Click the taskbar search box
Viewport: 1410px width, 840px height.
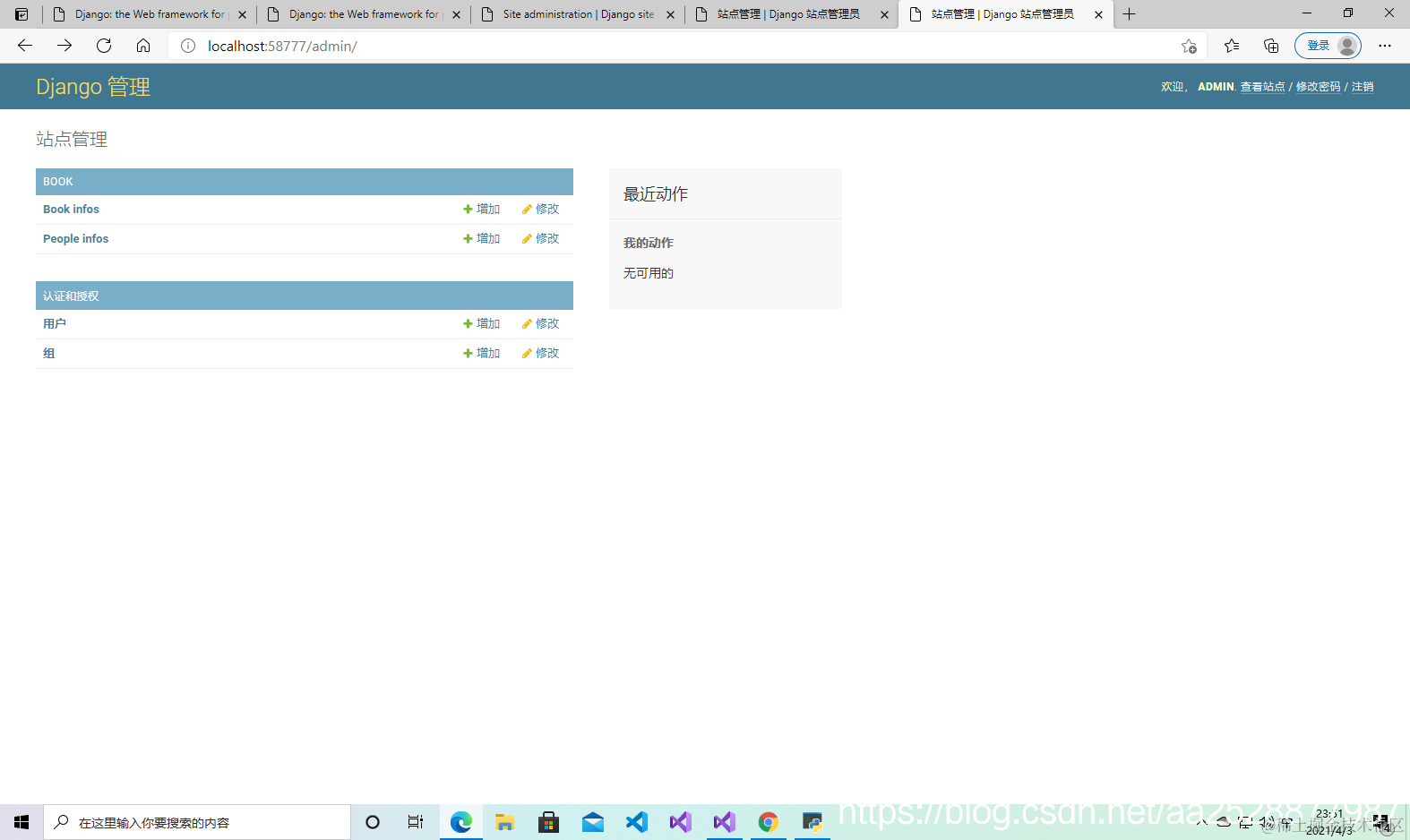tap(197, 822)
